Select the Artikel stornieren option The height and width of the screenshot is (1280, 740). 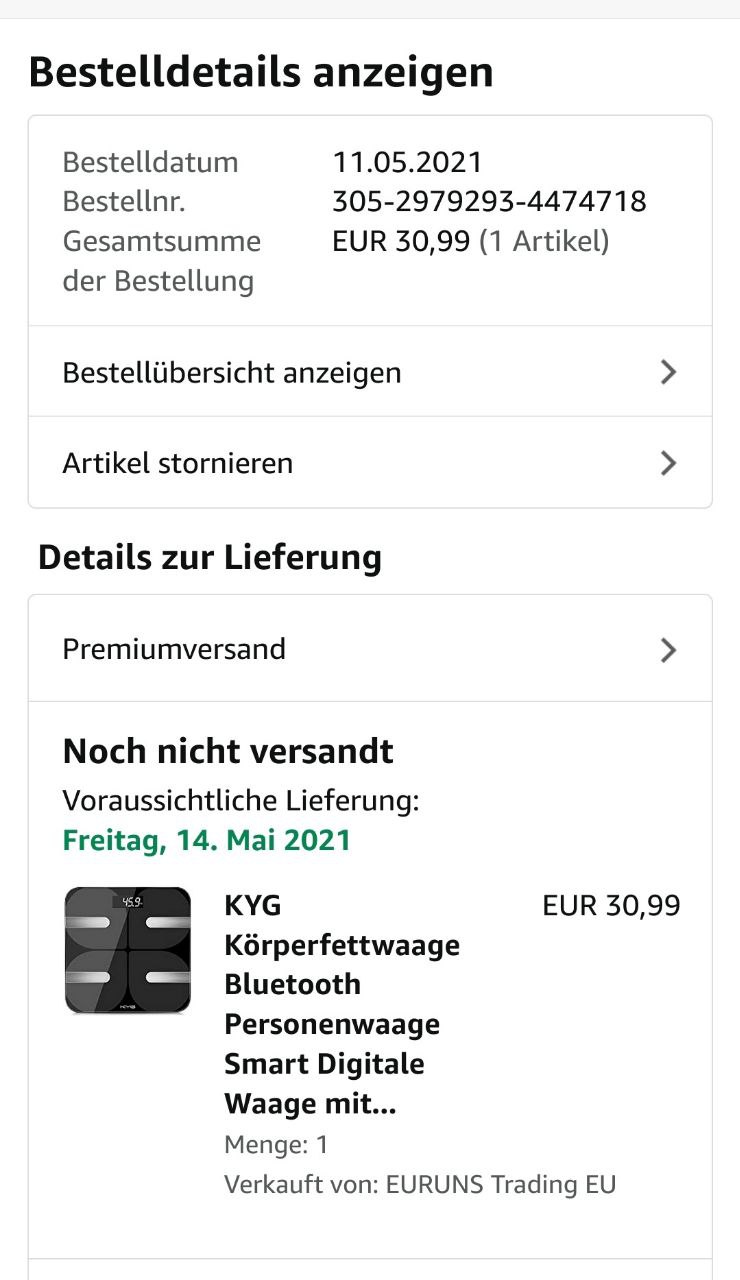click(370, 463)
